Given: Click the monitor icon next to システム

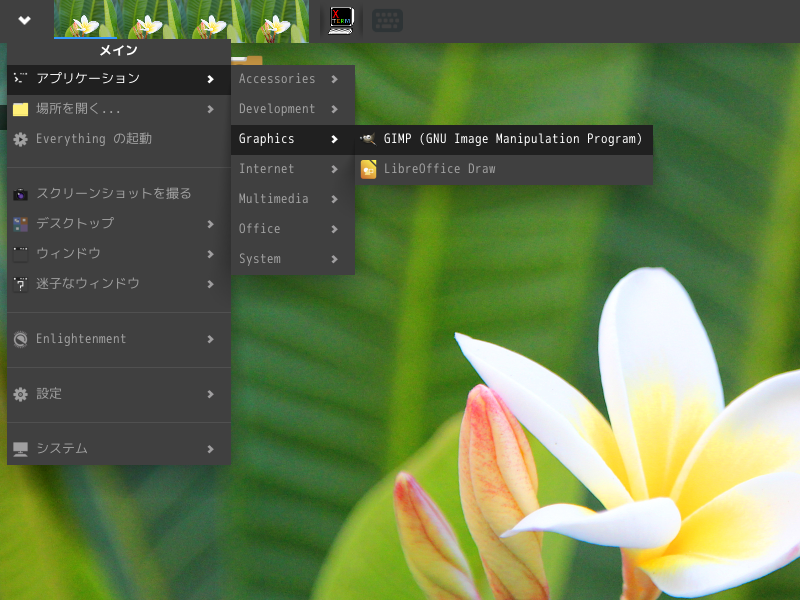Looking at the screenshot, I should (20, 449).
